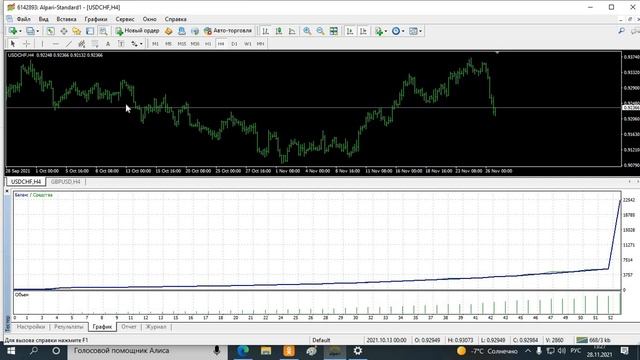The height and width of the screenshot is (360, 640).
Task: Close the tester panel with x
Action: click(x=7, y=191)
